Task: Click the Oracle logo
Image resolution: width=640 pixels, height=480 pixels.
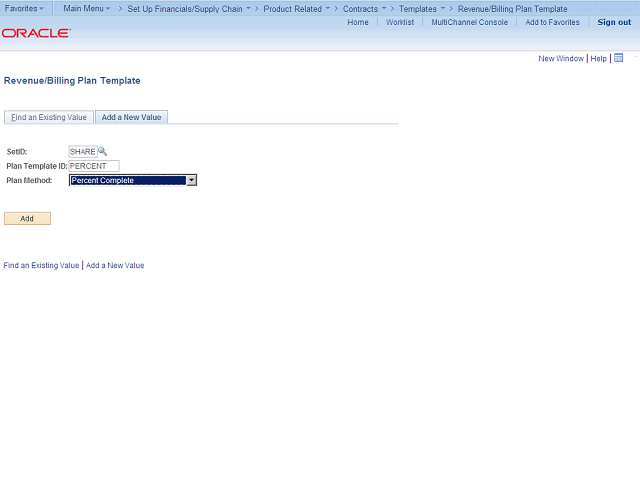Action: (37, 33)
